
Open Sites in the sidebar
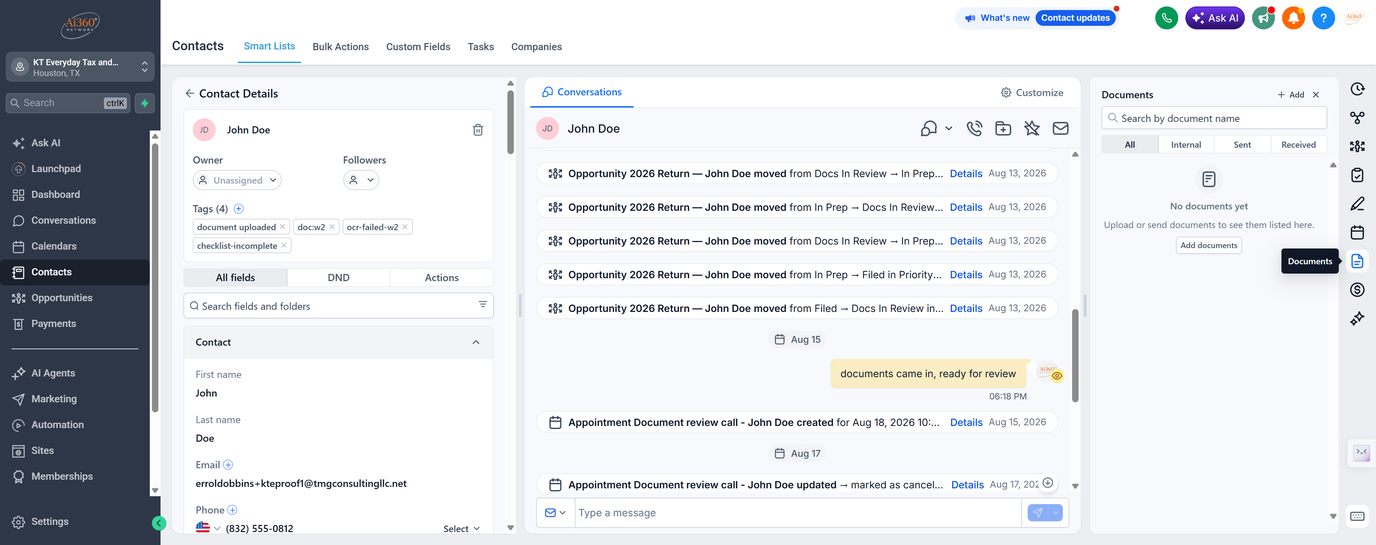[x=43, y=451]
